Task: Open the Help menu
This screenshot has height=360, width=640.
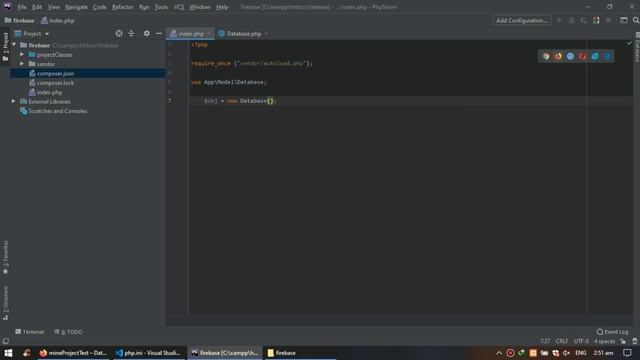Action: (x=222, y=7)
